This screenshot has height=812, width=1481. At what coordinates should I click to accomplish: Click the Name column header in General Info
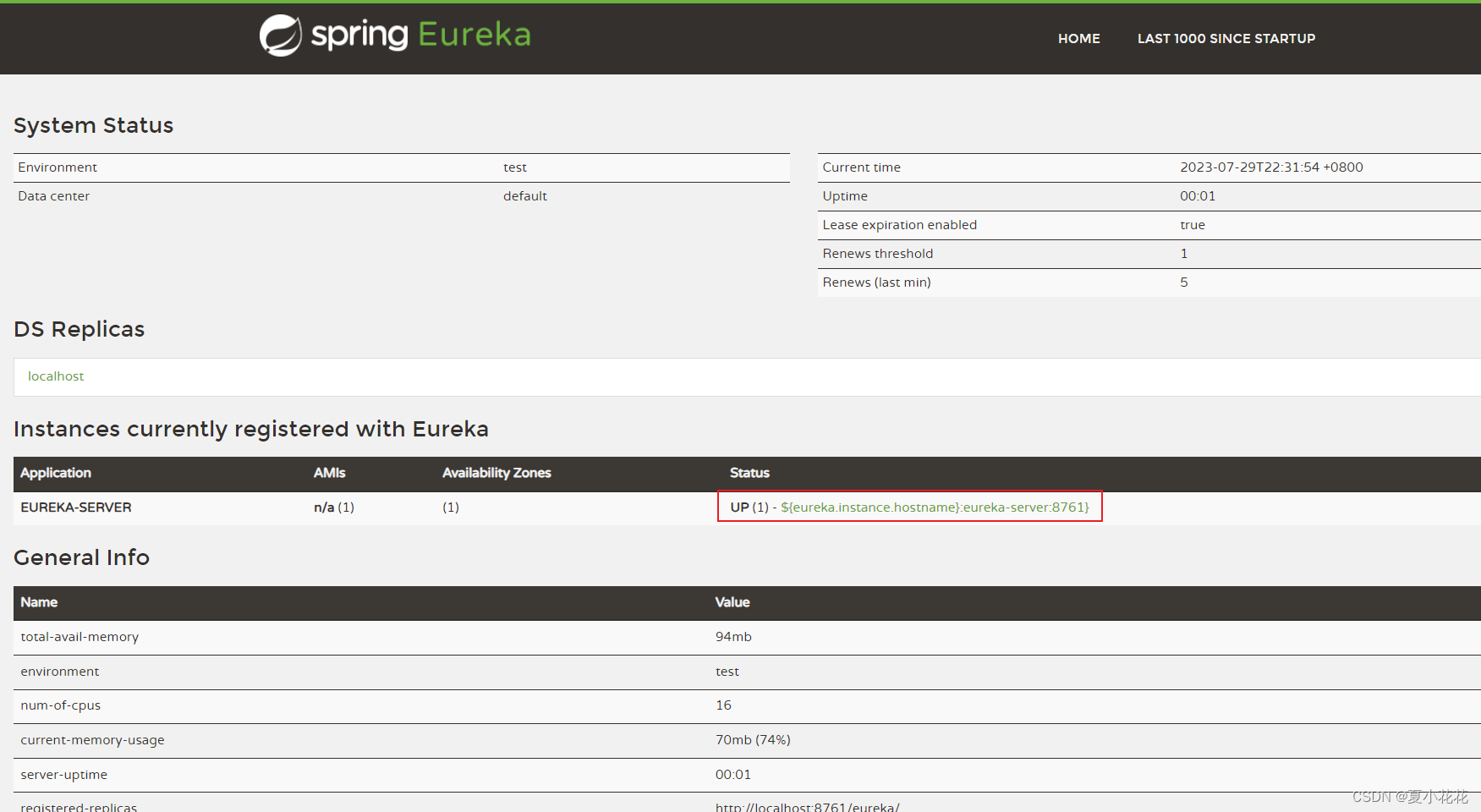[x=39, y=602]
